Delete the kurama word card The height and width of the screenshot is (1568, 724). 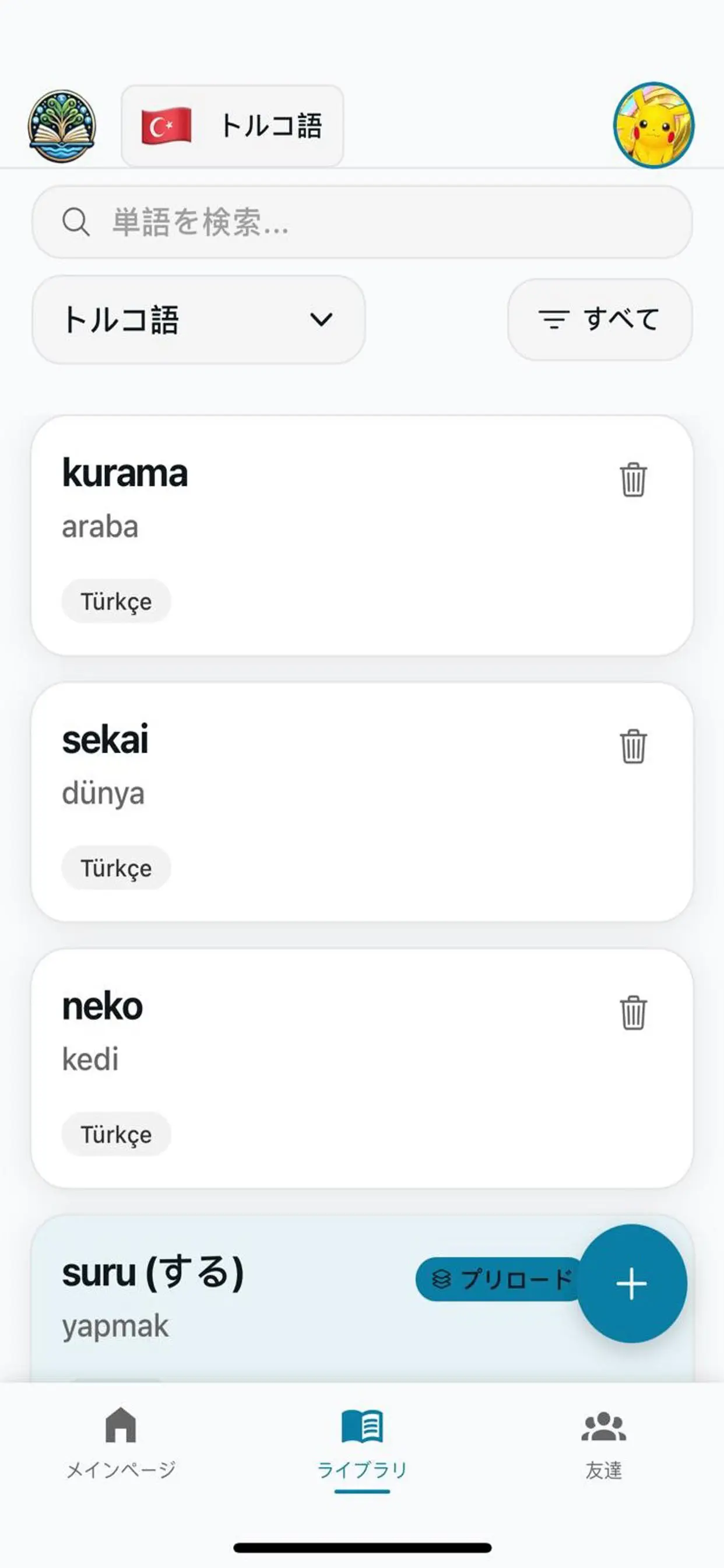(x=632, y=480)
